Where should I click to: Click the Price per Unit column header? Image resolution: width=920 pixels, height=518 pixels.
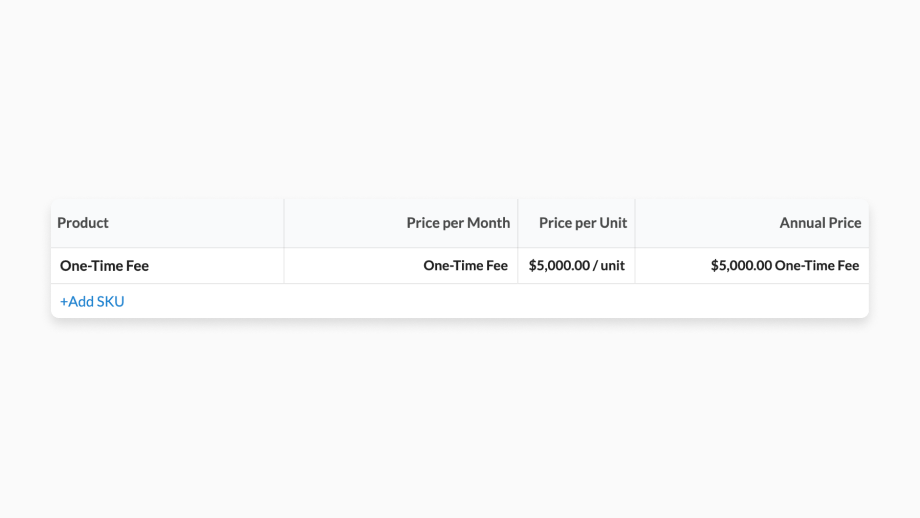[x=583, y=223]
